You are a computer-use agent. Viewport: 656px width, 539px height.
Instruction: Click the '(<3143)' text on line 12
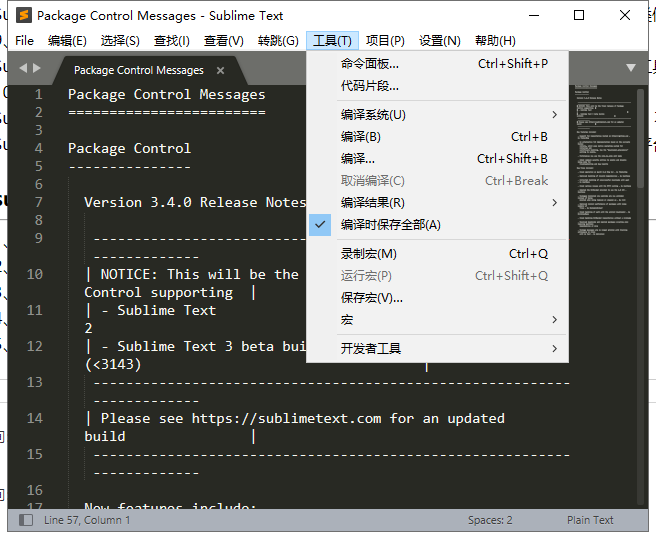(113, 364)
